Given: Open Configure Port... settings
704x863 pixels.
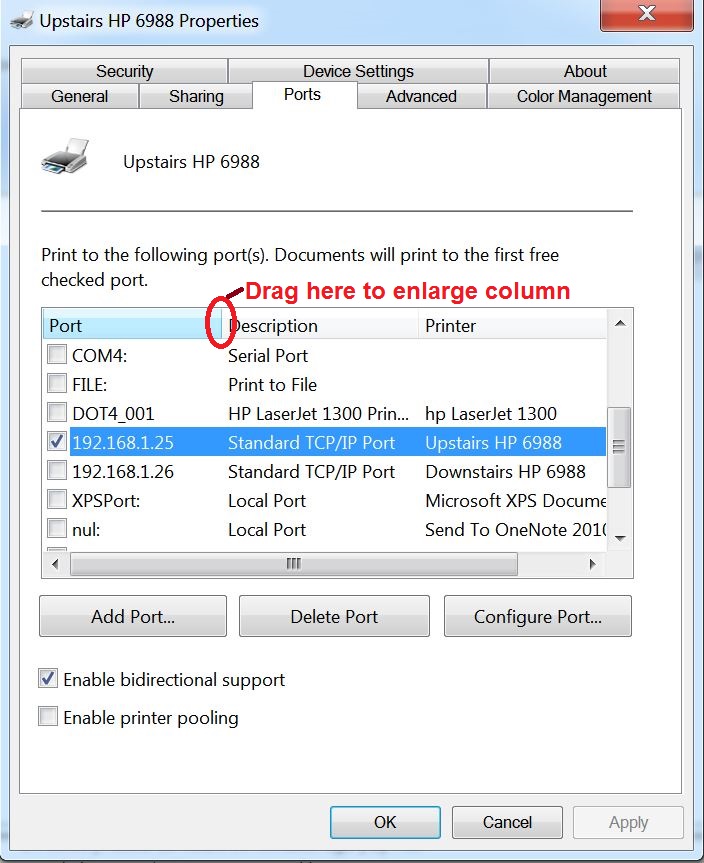Looking at the screenshot, I should coord(538,616).
